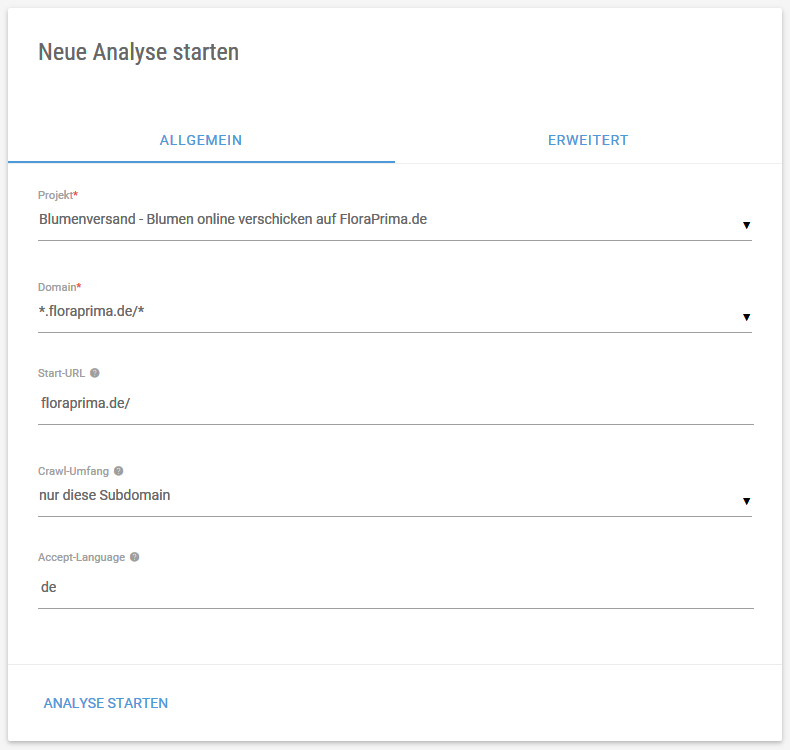This screenshot has height=750, width=790.
Task: Click the Accept-Language help icon
Action: (x=135, y=557)
